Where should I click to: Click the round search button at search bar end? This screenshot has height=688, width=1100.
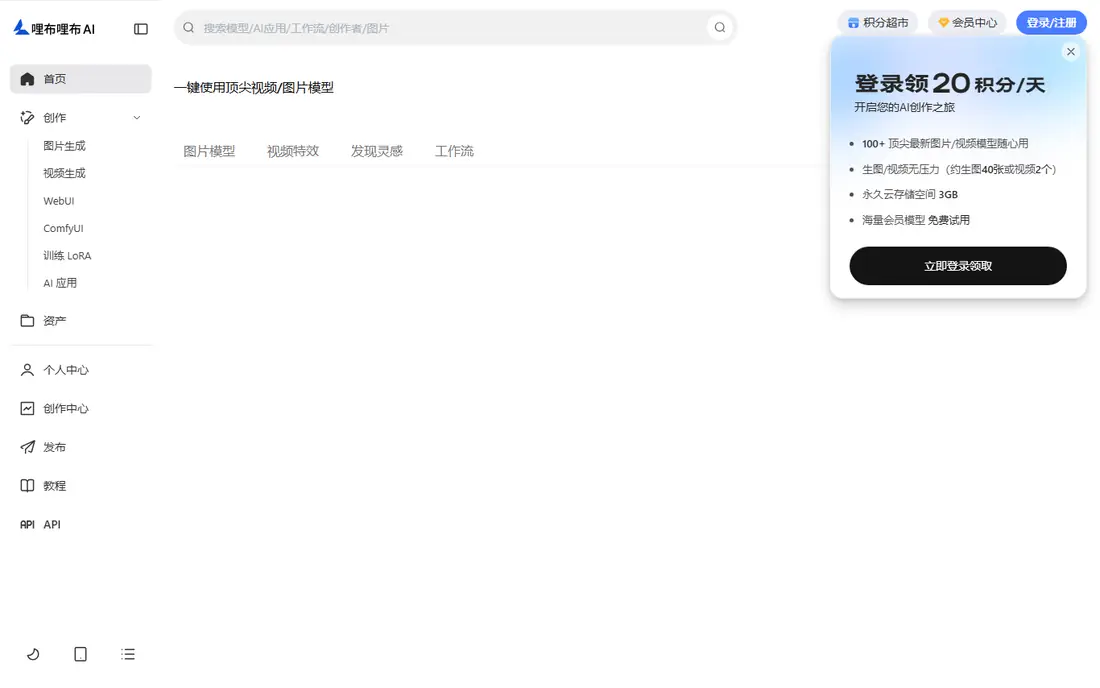(720, 27)
